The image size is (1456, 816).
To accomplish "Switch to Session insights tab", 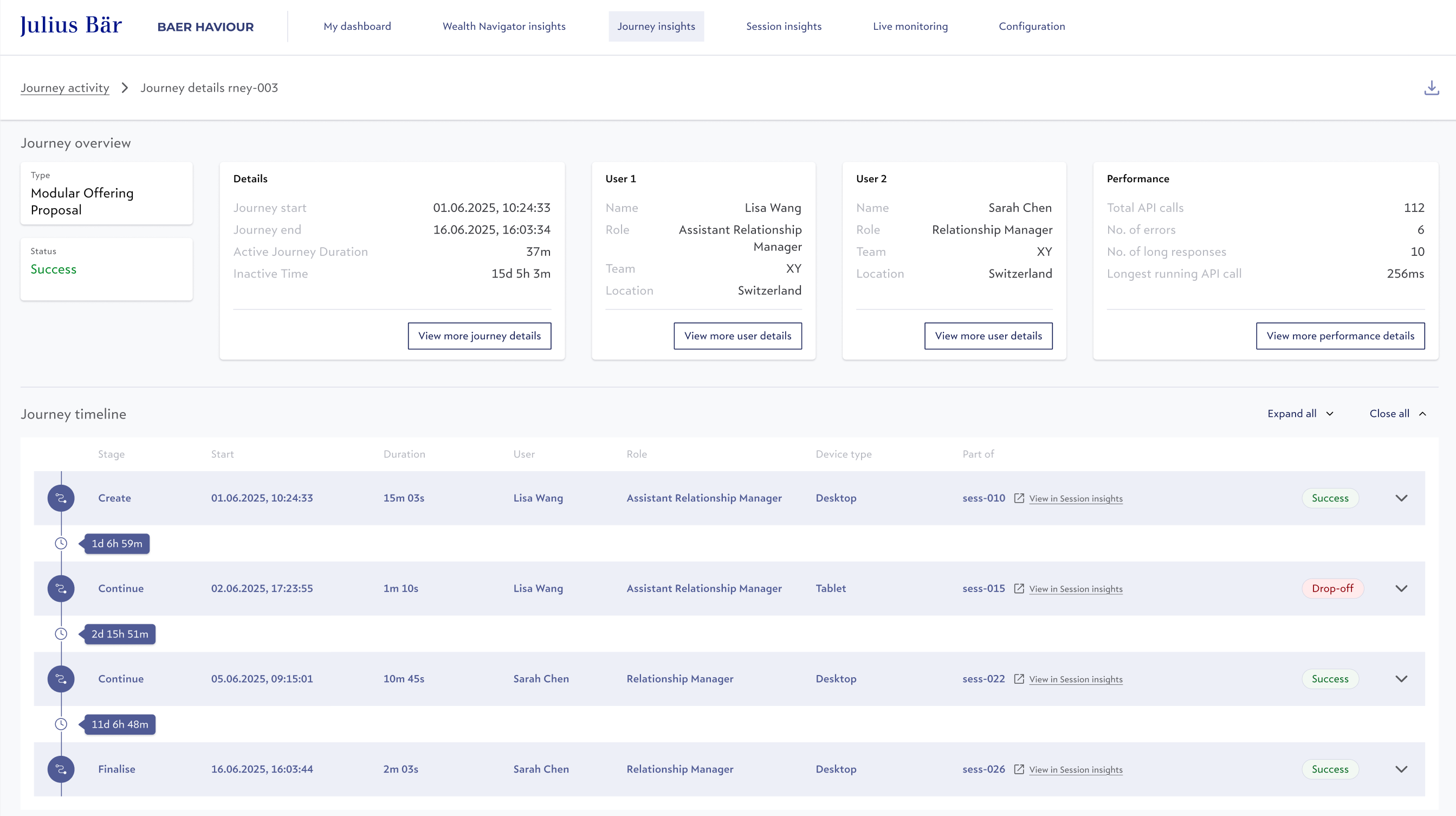I will point(784,26).
